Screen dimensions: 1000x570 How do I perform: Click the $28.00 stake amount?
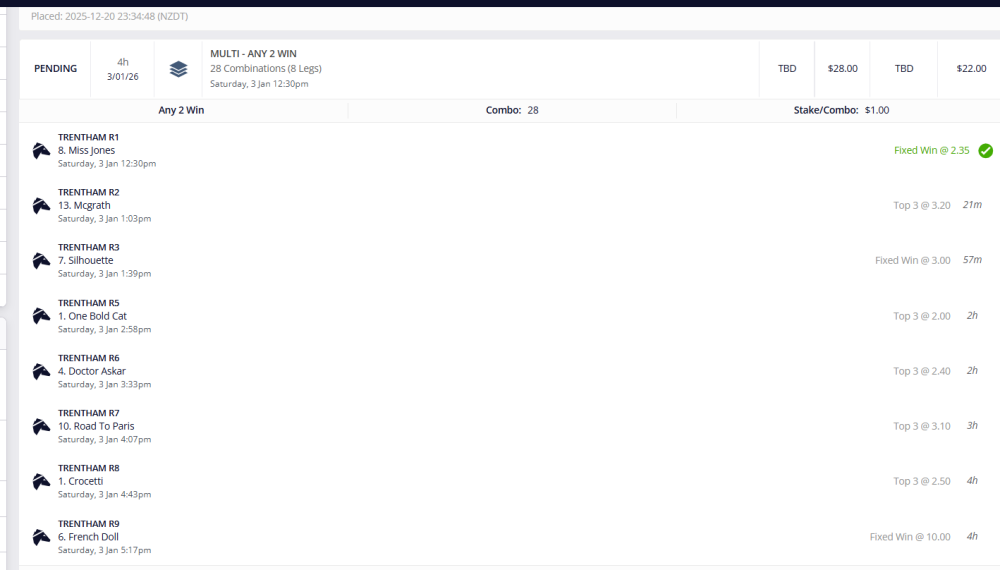[x=842, y=69]
